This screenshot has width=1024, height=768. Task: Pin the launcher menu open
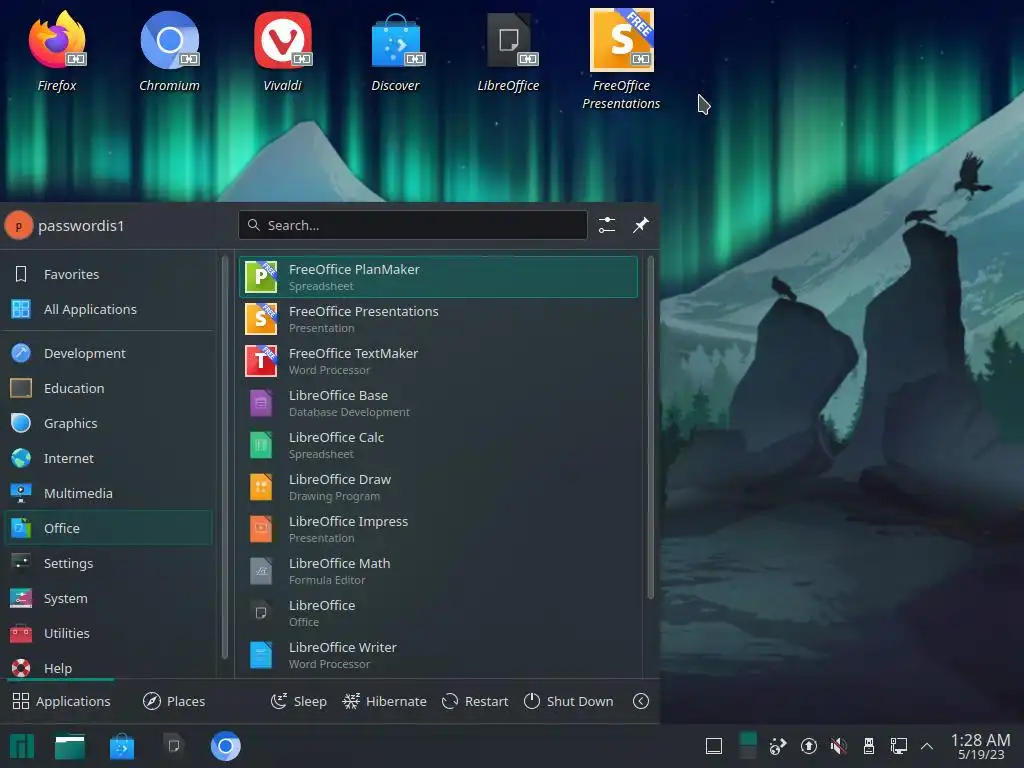641,225
